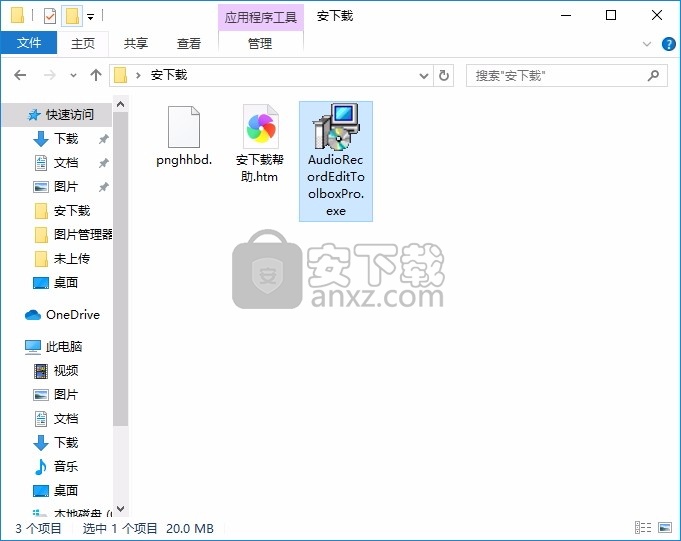Screen dimensions: 681x541
Task: Open the recent locations dropdown
Action: 73,76
